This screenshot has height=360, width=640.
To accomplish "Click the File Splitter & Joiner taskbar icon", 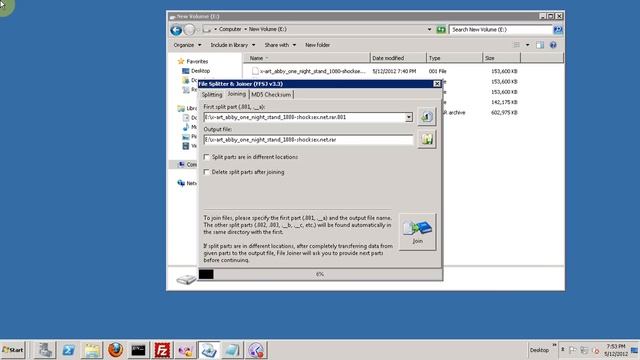I will coord(209,350).
